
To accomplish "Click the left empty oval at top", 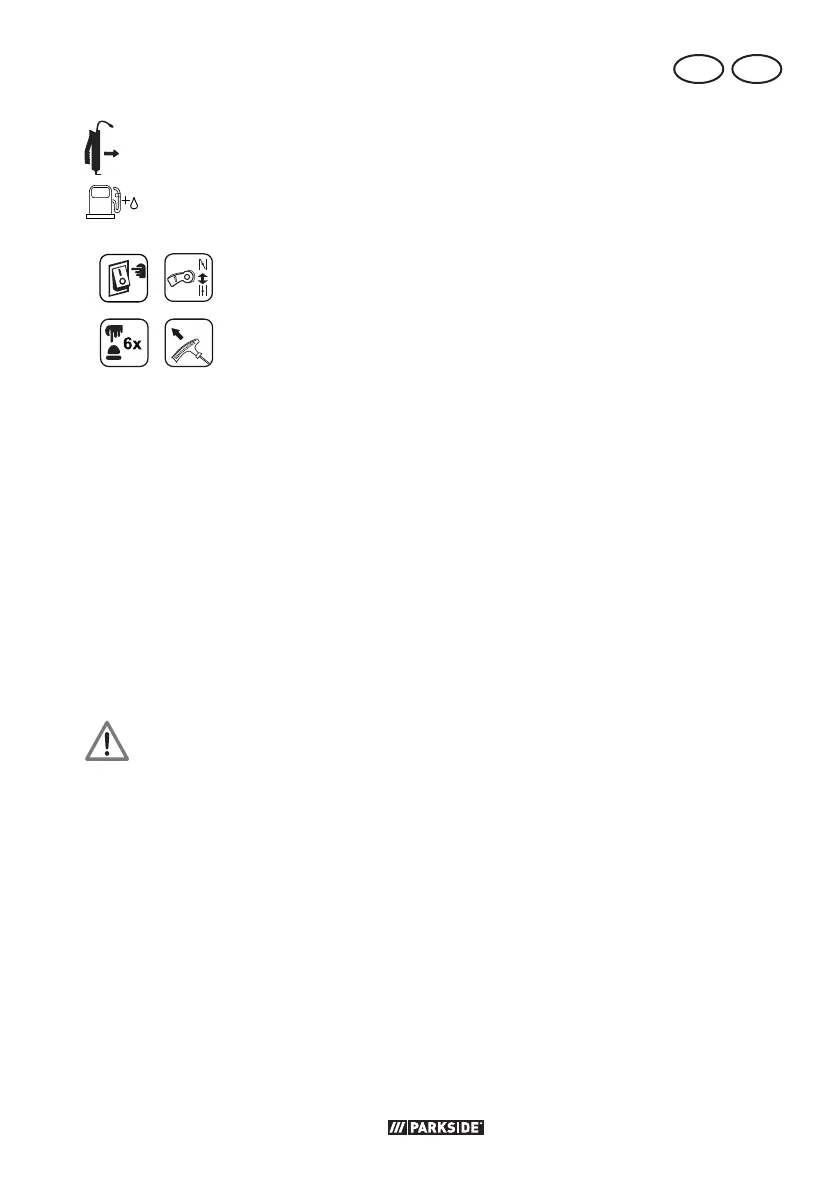I will [699, 69].
